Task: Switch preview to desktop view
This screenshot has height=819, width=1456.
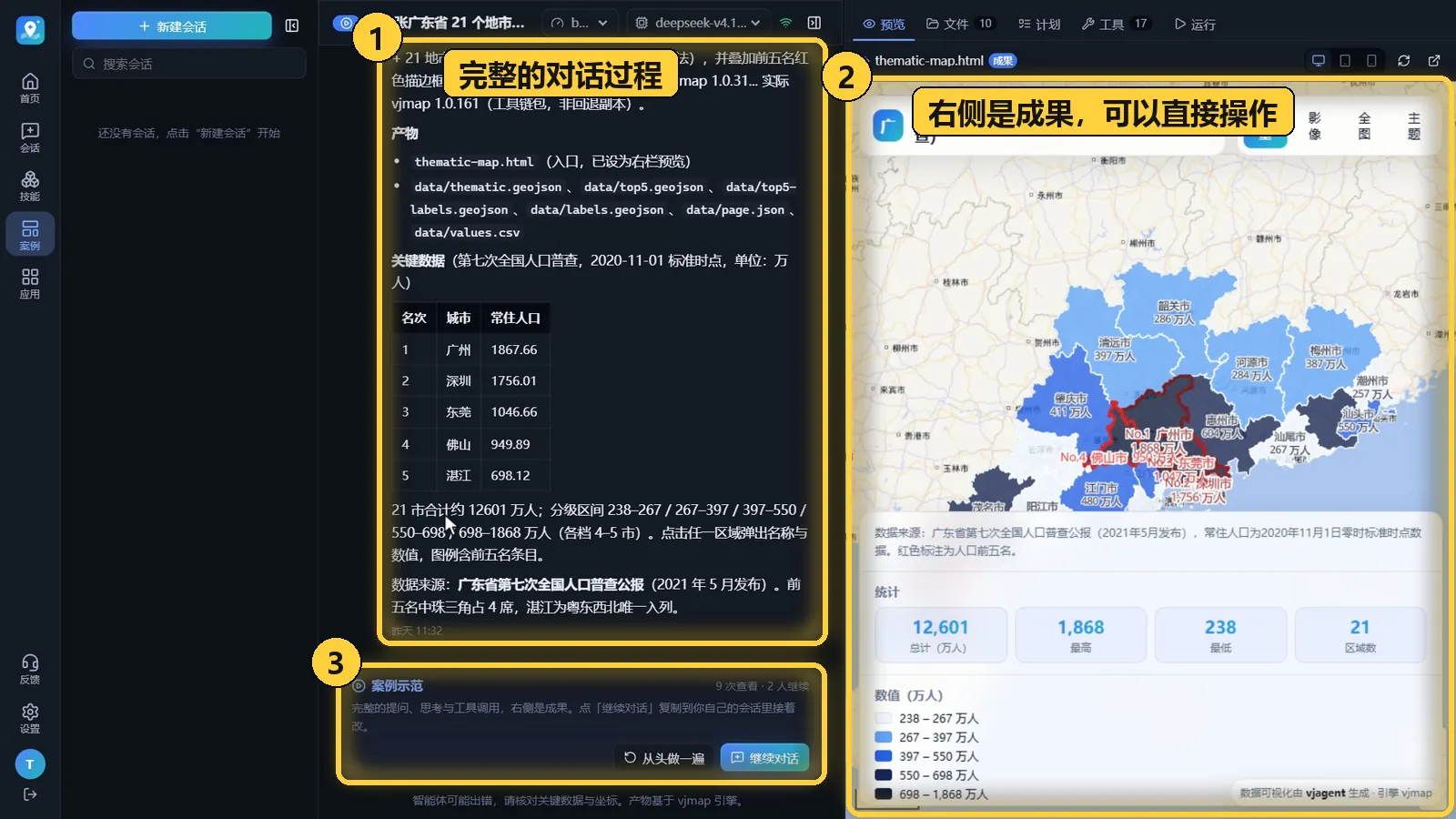Action: pos(1318,61)
